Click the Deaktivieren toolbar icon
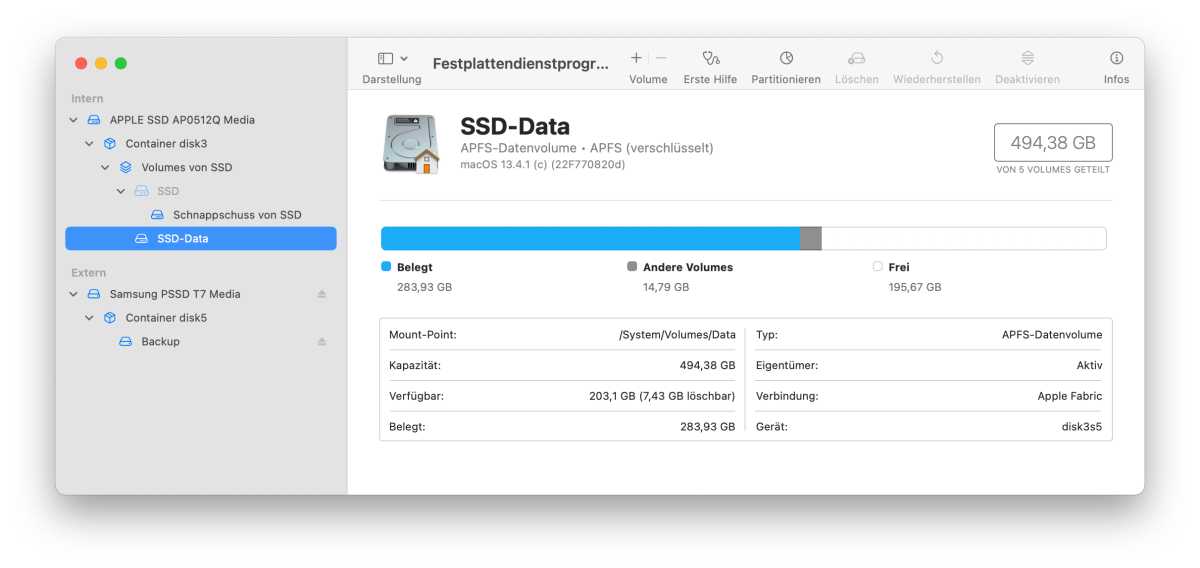This screenshot has width=1200, height=568. pyautogui.click(x=1027, y=58)
